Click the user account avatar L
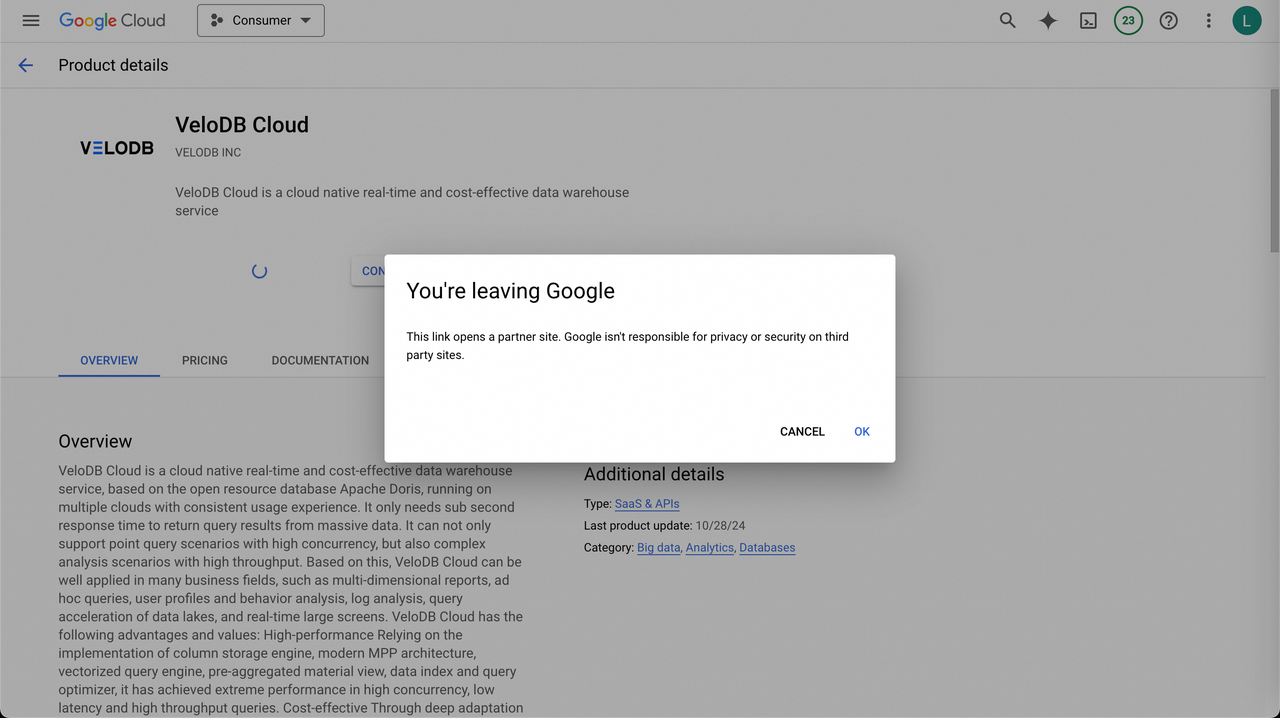The width and height of the screenshot is (1280, 718). coord(1246,21)
